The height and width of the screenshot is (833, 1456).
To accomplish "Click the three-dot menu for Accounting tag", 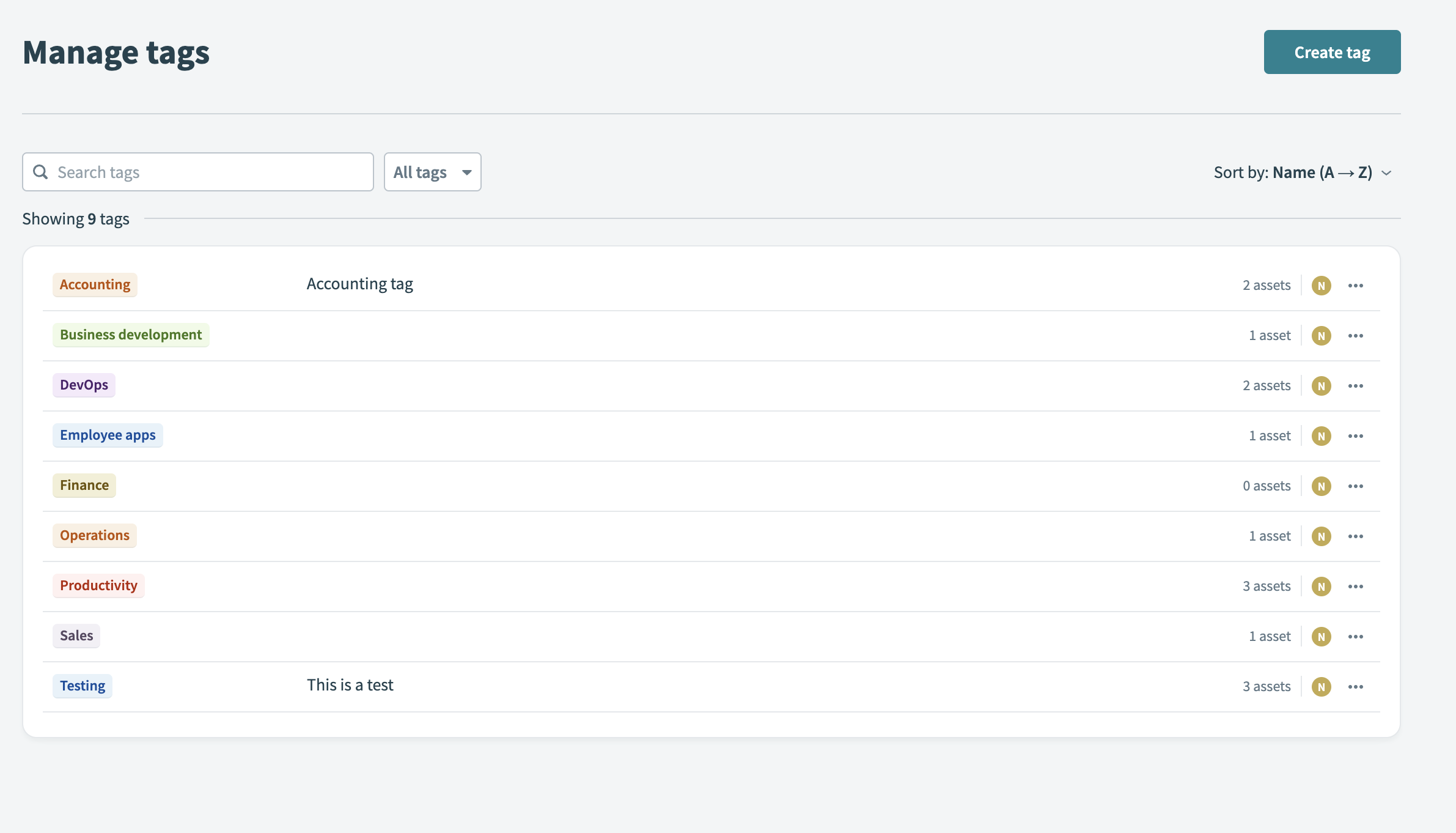I will click(x=1356, y=284).
